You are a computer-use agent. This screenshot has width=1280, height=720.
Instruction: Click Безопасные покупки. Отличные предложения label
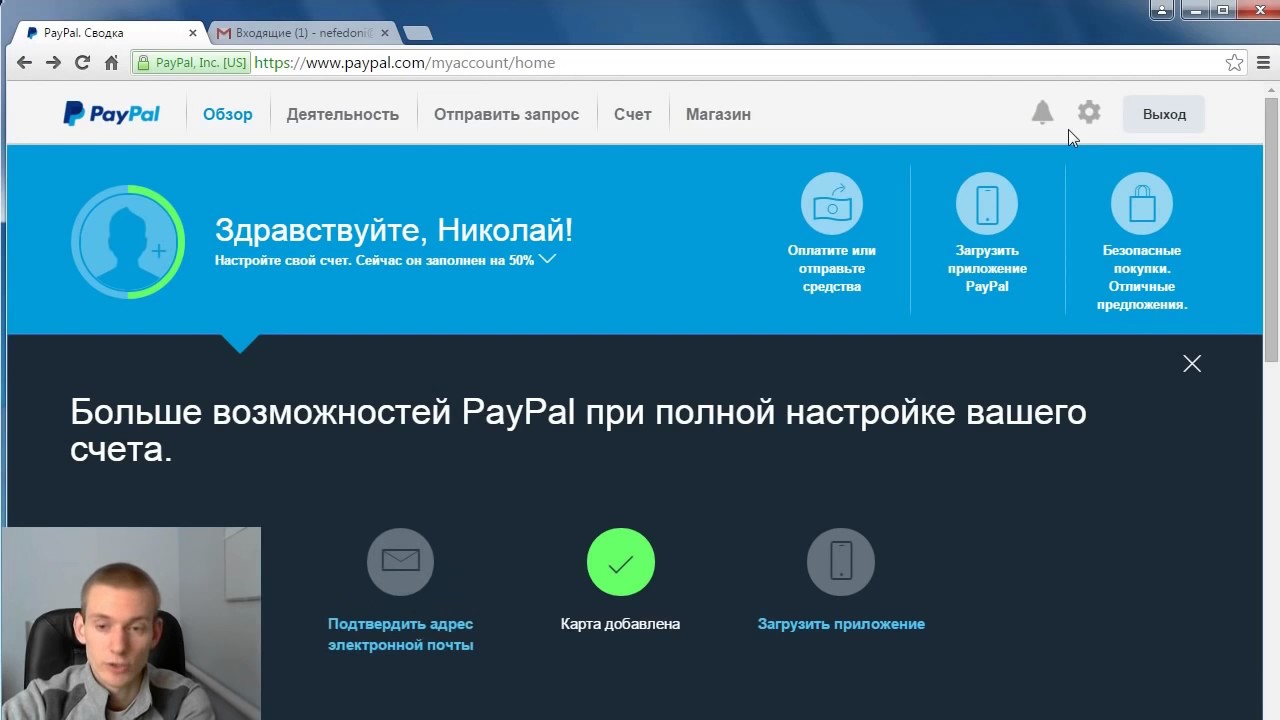pos(1142,277)
